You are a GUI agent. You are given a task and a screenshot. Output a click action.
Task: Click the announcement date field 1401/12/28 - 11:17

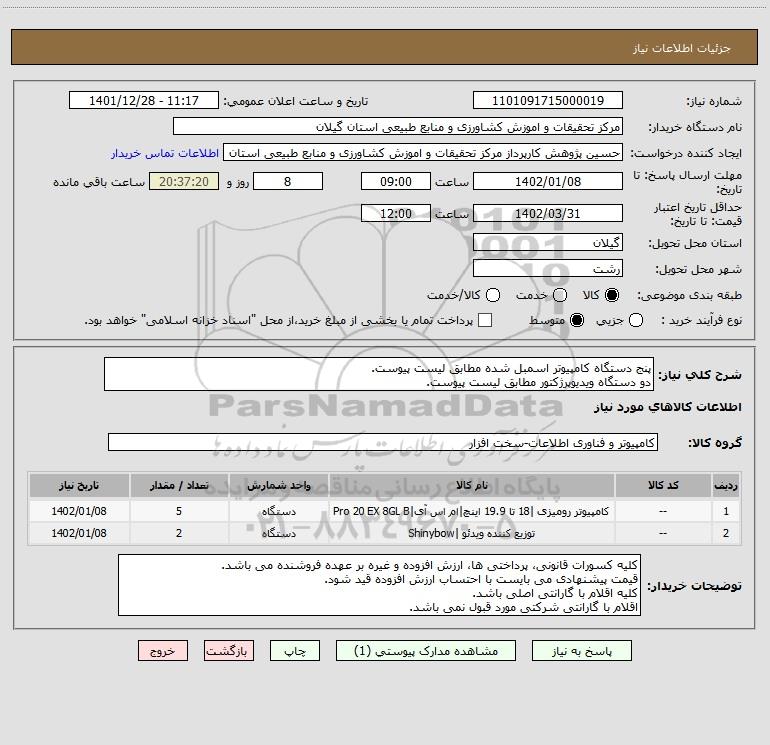[144, 100]
